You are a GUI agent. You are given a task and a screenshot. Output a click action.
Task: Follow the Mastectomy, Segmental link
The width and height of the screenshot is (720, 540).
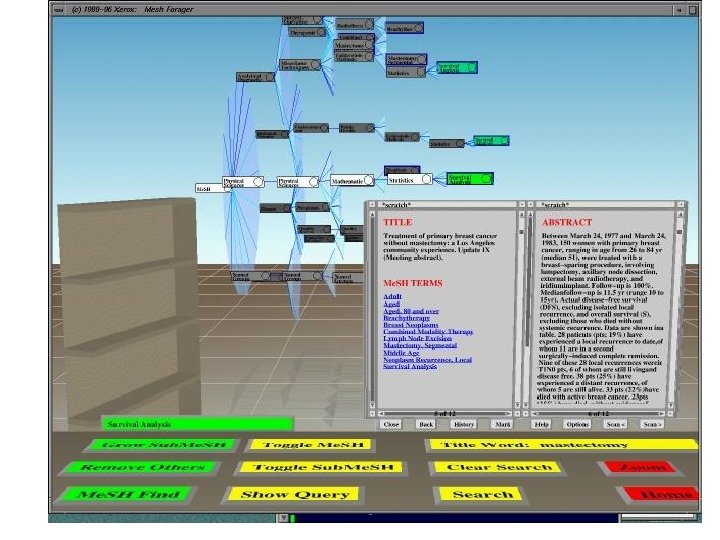coord(420,345)
